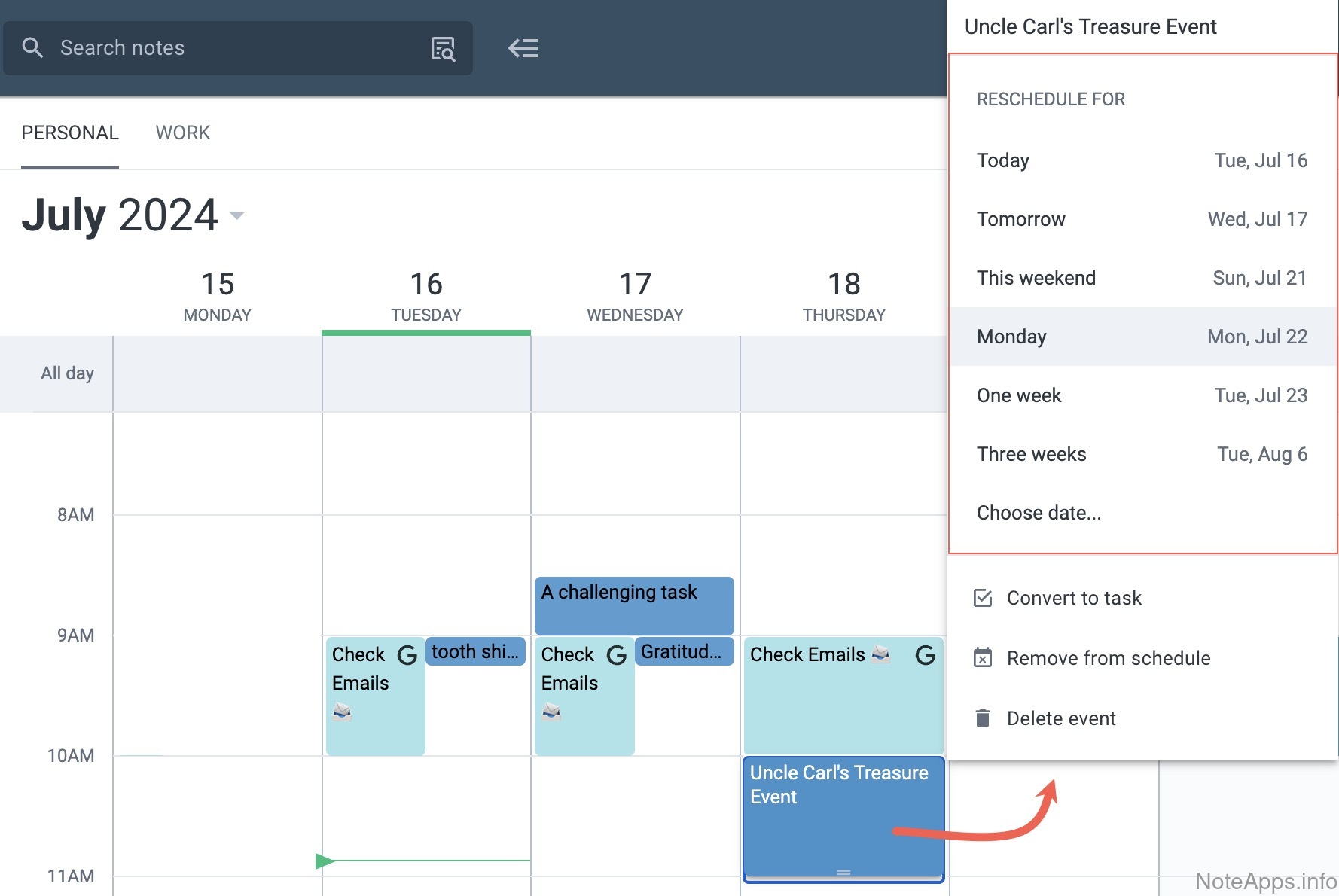The width and height of the screenshot is (1339, 896).
Task: Select the PERSONAL tab
Action: (70, 133)
